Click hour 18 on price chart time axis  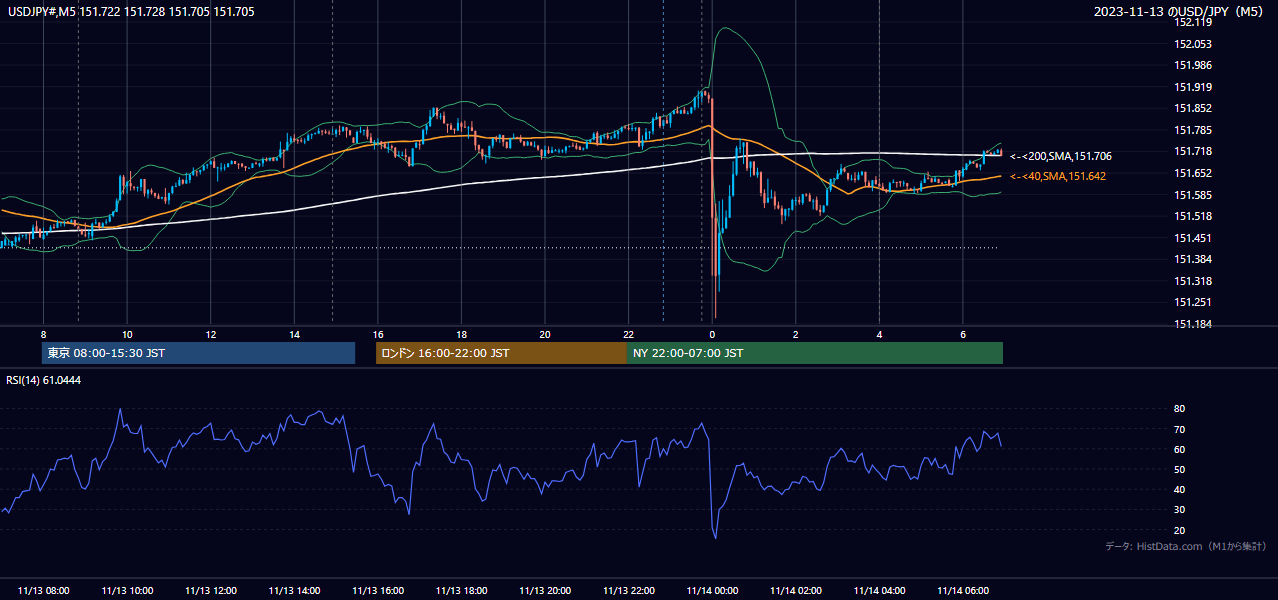pos(461,334)
